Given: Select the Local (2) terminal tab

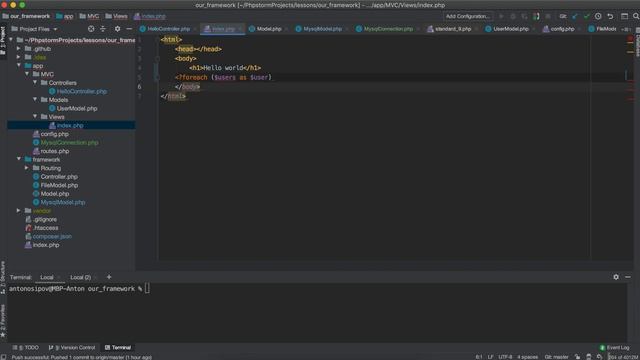Looking at the screenshot, I should [x=80, y=278].
